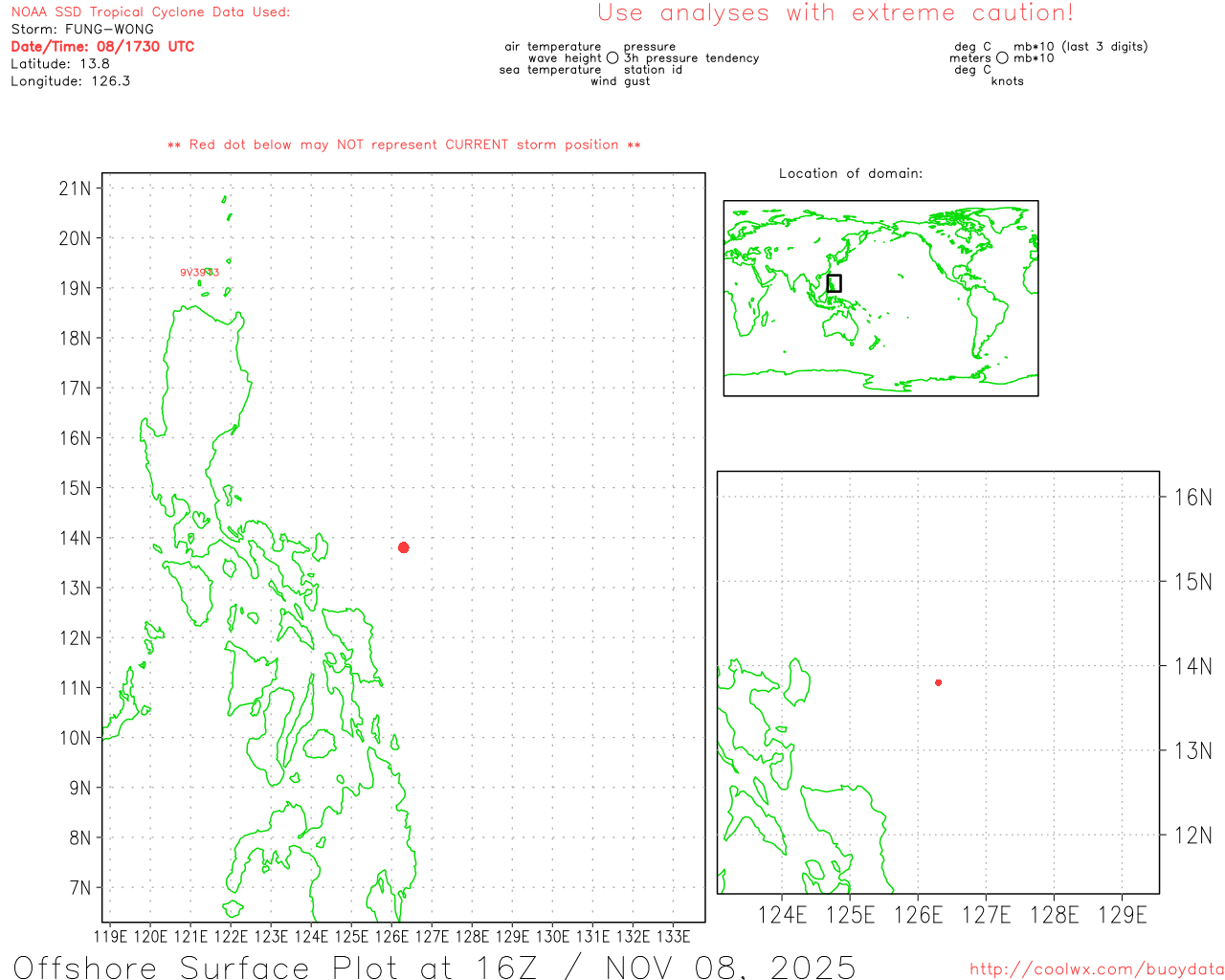Click the station model circle beside wave height
1225x980 pixels.
pos(612,58)
